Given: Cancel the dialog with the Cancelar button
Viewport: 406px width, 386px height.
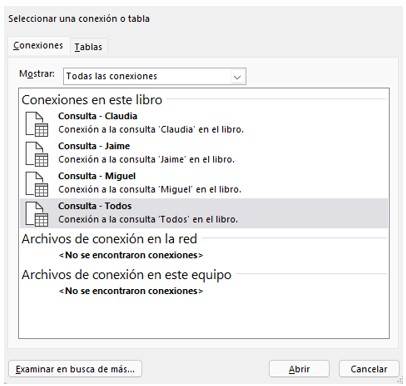Looking at the screenshot, I should click(369, 369).
